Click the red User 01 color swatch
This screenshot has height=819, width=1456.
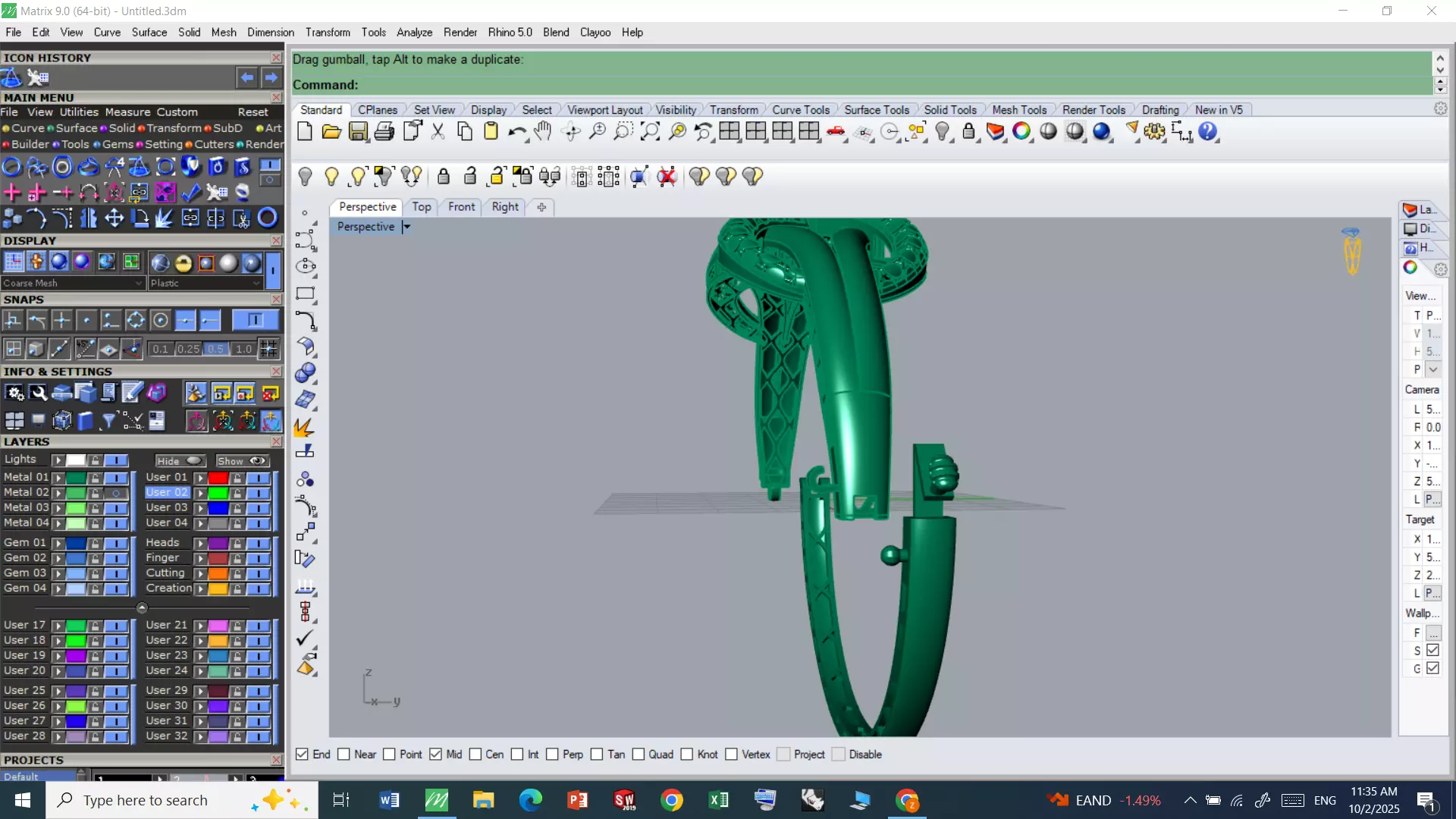(x=218, y=478)
